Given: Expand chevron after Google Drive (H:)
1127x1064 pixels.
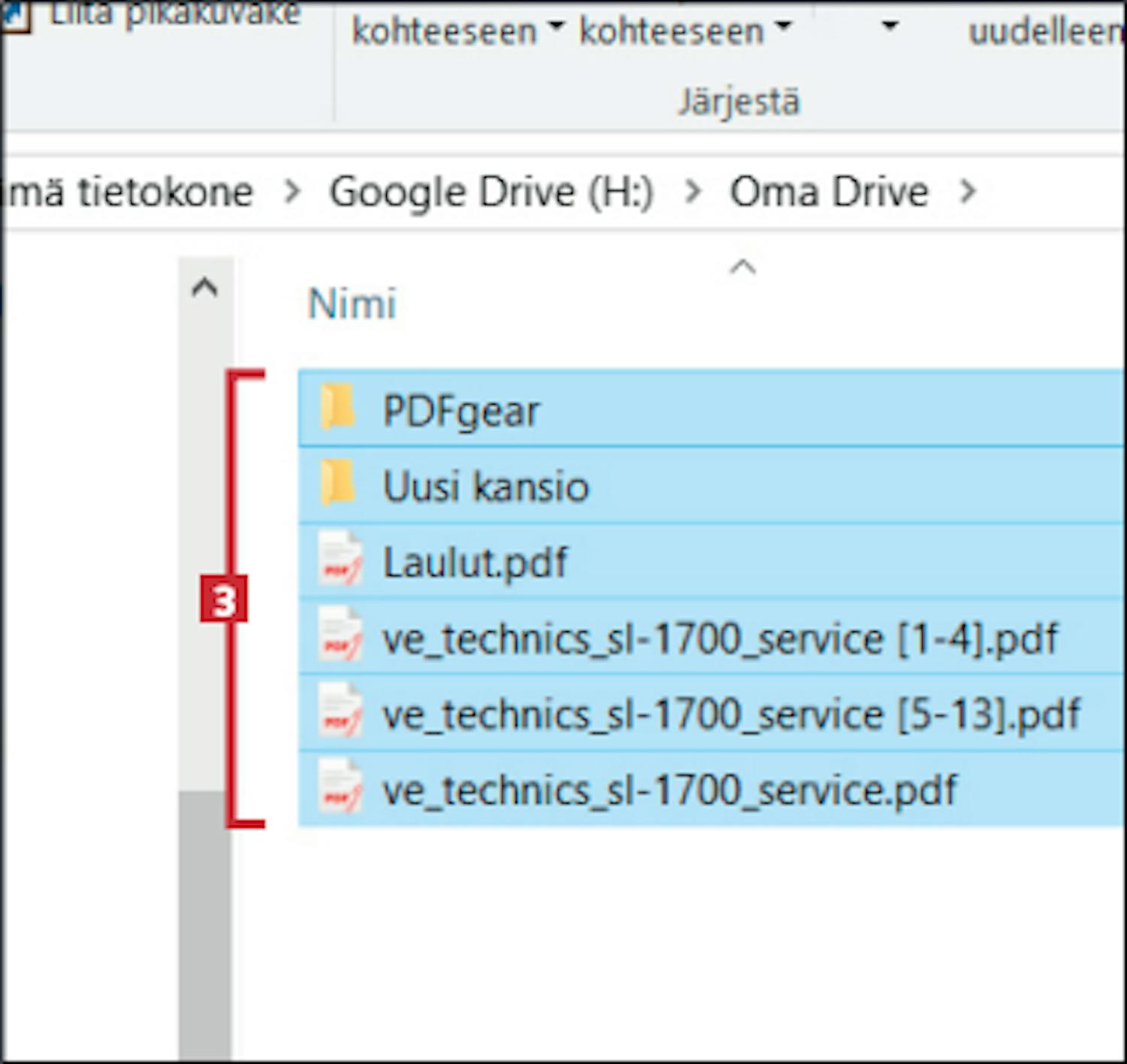Looking at the screenshot, I should pyautogui.click(x=693, y=192).
